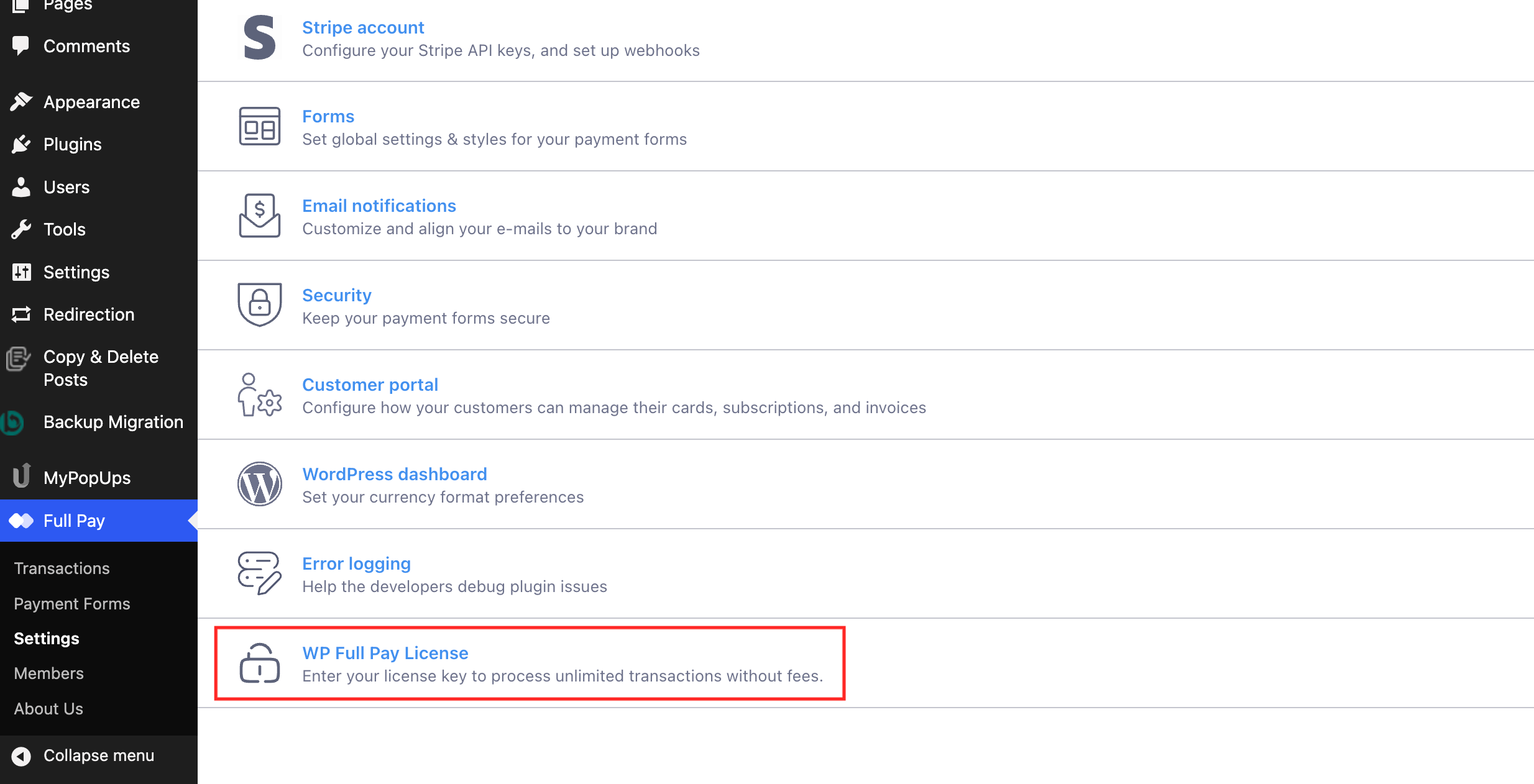Open the Plugins menu in sidebar
The image size is (1534, 784).
click(72, 144)
